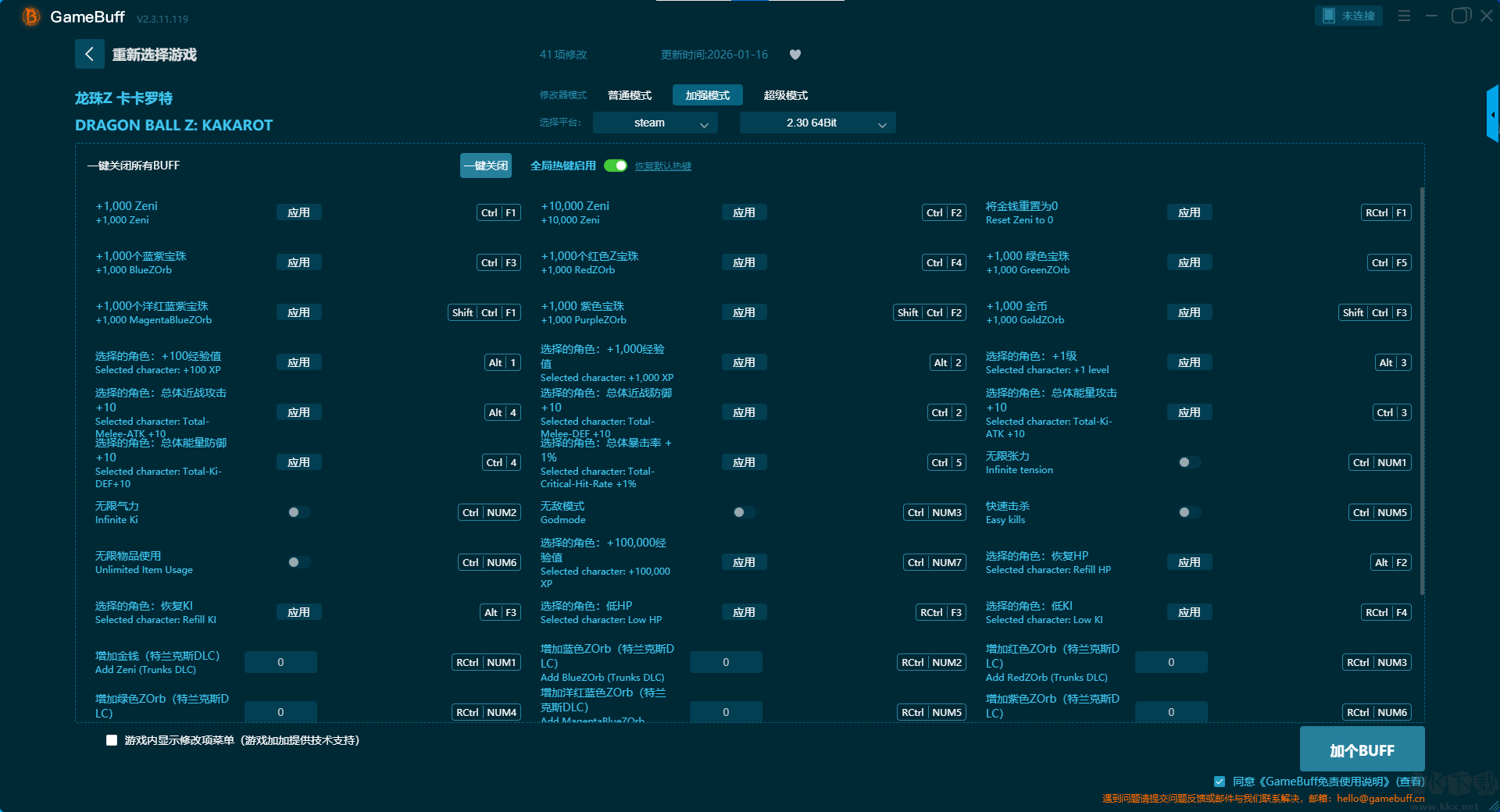Image resolution: width=1500 pixels, height=812 pixels.
Task: Apply +1,000 GreenZOrb
Action: pyautogui.click(x=1189, y=262)
